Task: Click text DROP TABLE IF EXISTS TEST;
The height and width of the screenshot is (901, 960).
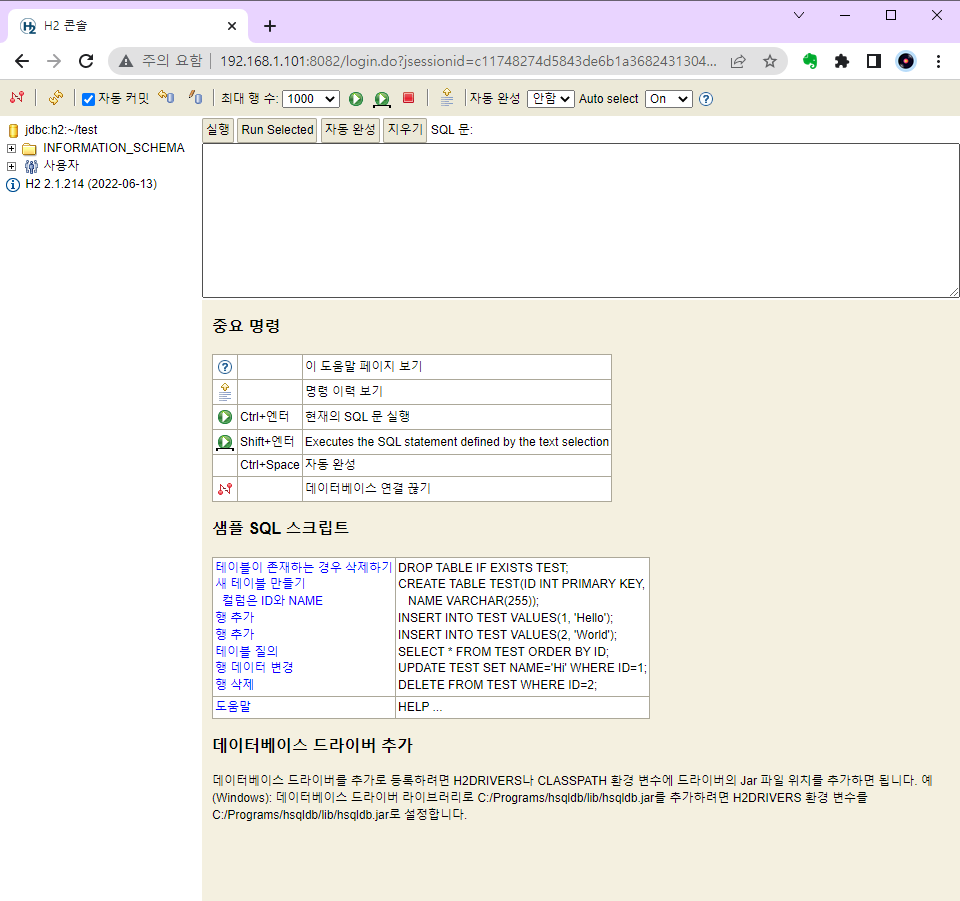Action: pyautogui.click(x=483, y=567)
